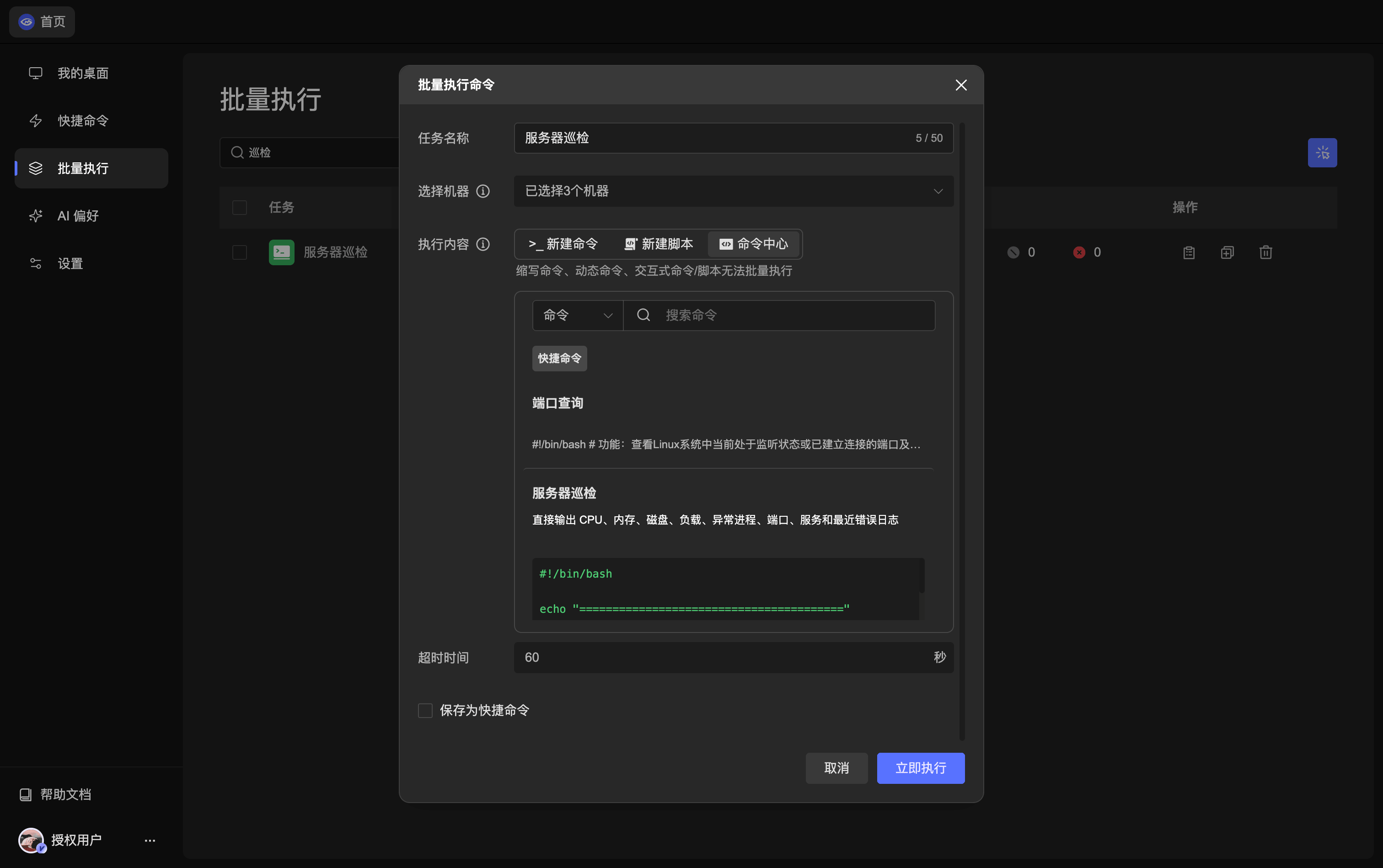Image resolution: width=1383 pixels, height=868 pixels.
Task: Click the dialog vertical scrollbar
Action: pos(962,431)
